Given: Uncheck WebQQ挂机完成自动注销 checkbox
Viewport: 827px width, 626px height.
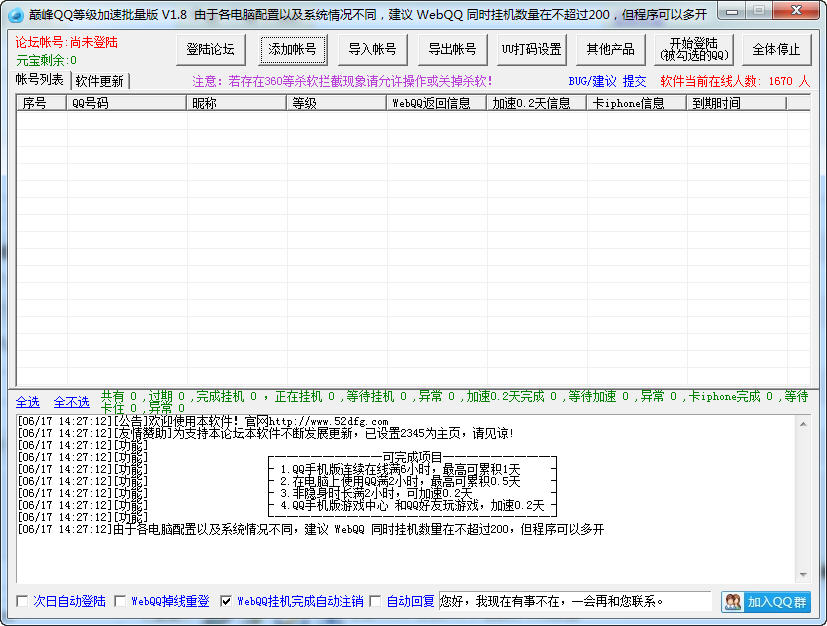Looking at the screenshot, I should click(x=226, y=601).
